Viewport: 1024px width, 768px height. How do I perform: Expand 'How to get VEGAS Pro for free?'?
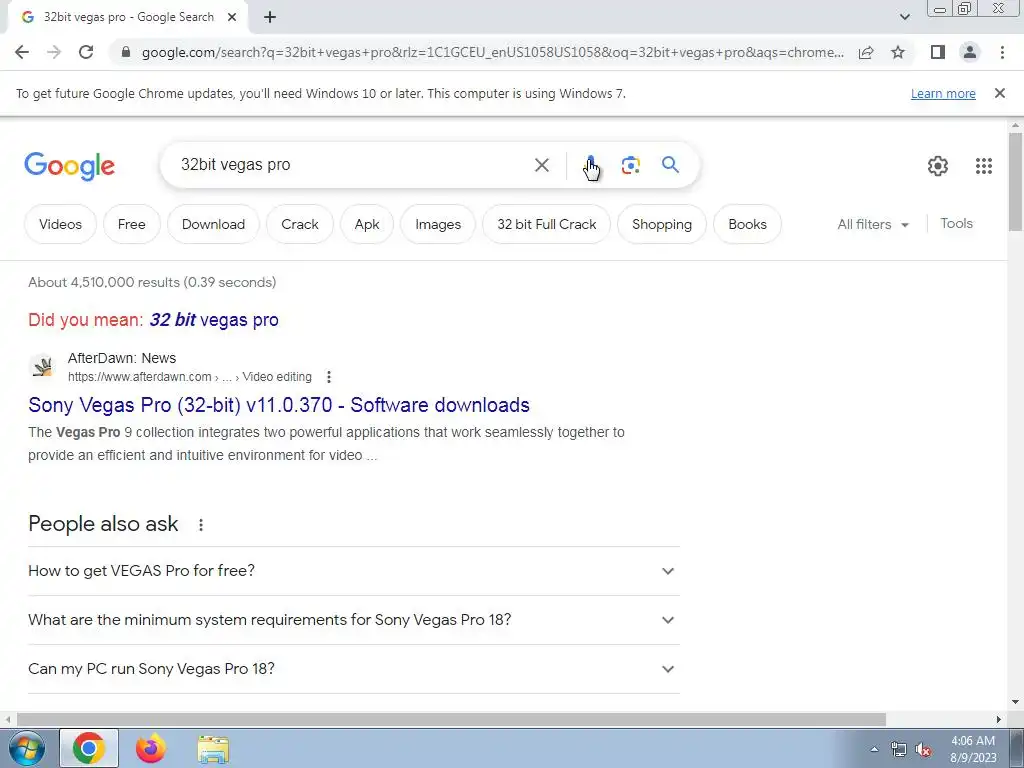pos(353,571)
